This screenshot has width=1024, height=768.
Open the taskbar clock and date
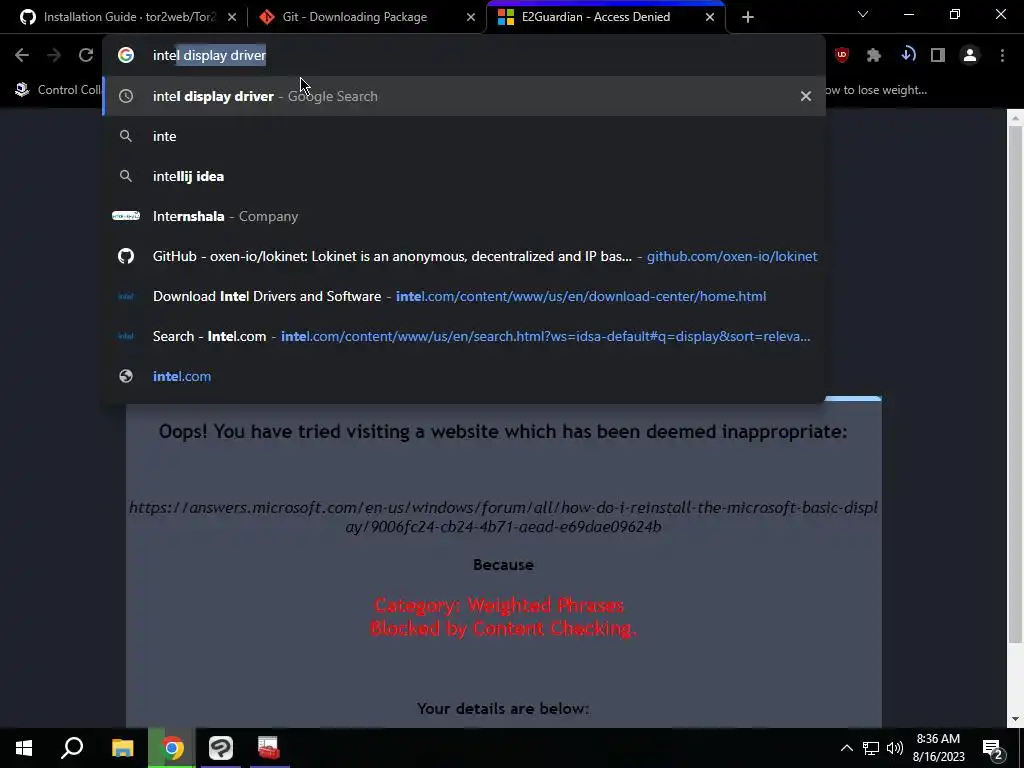pyautogui.click(x=938, y=748)
